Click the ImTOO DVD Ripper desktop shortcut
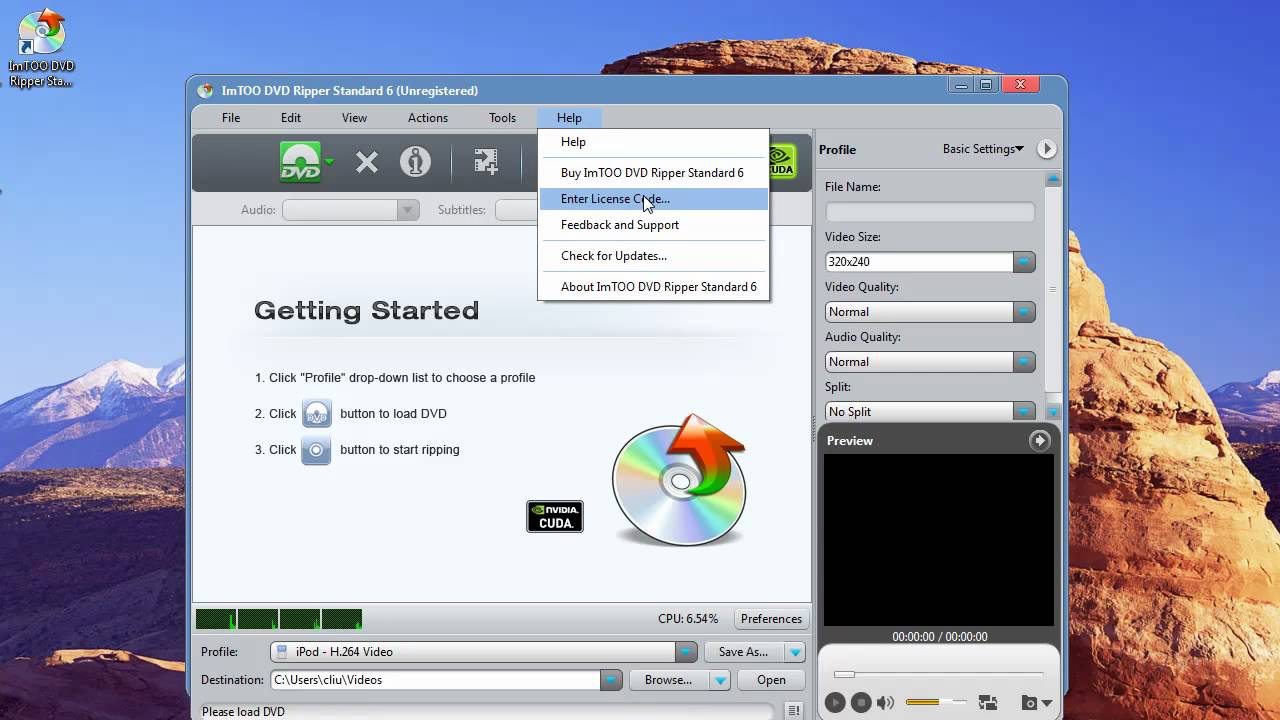The width and height of the screenshot is (1280, 720). point(41,48)
